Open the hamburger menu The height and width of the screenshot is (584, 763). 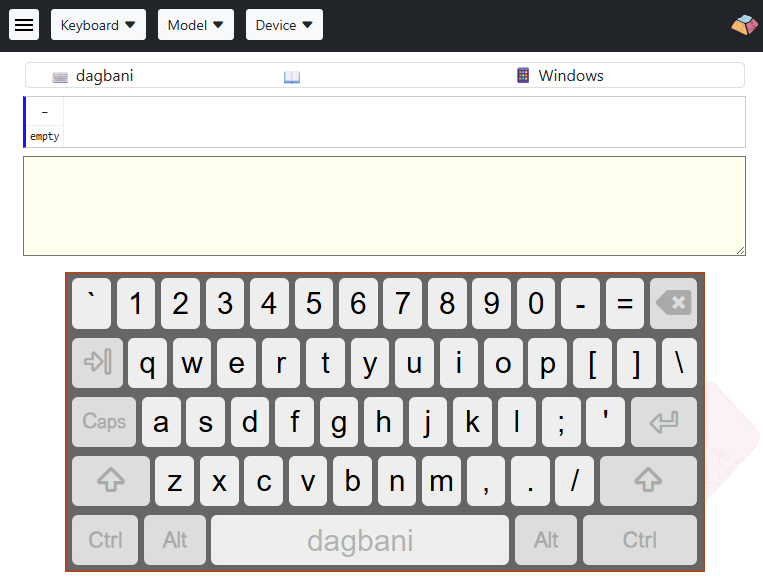24,25
